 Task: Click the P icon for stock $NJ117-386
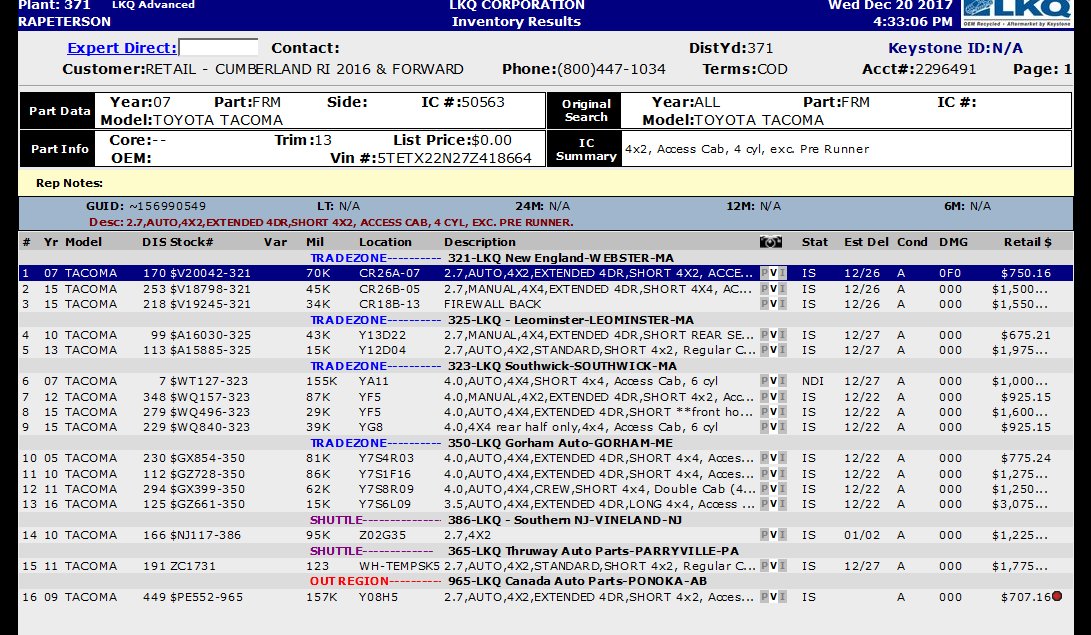765,535
